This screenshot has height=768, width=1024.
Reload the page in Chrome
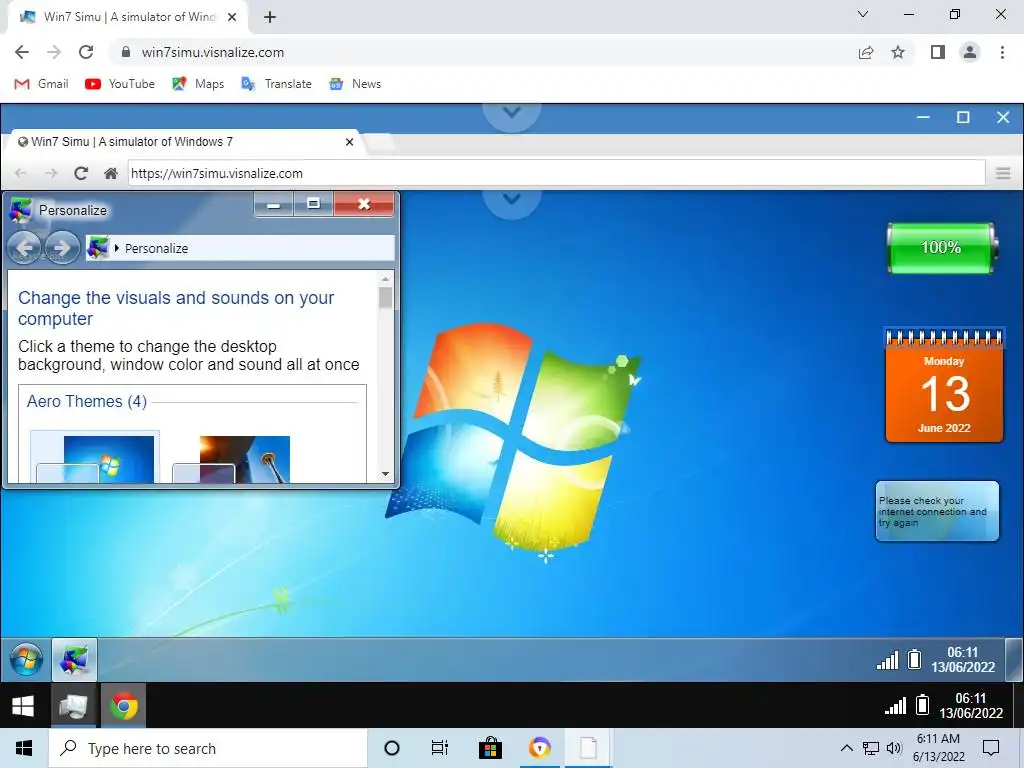pyautogui.click(x=86, y=52)
